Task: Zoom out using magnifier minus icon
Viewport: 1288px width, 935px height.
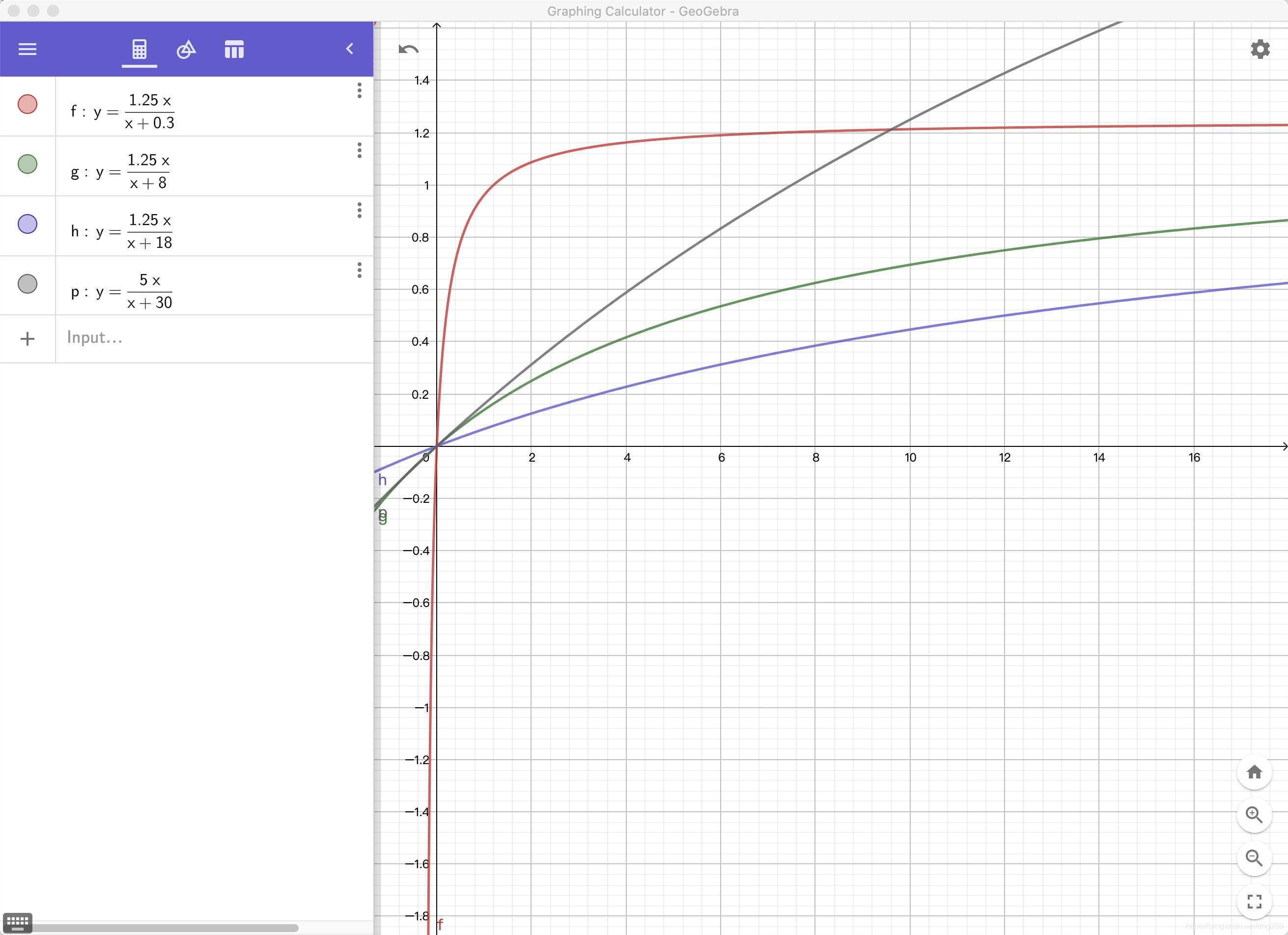Action: click(x=1254, y=858)
